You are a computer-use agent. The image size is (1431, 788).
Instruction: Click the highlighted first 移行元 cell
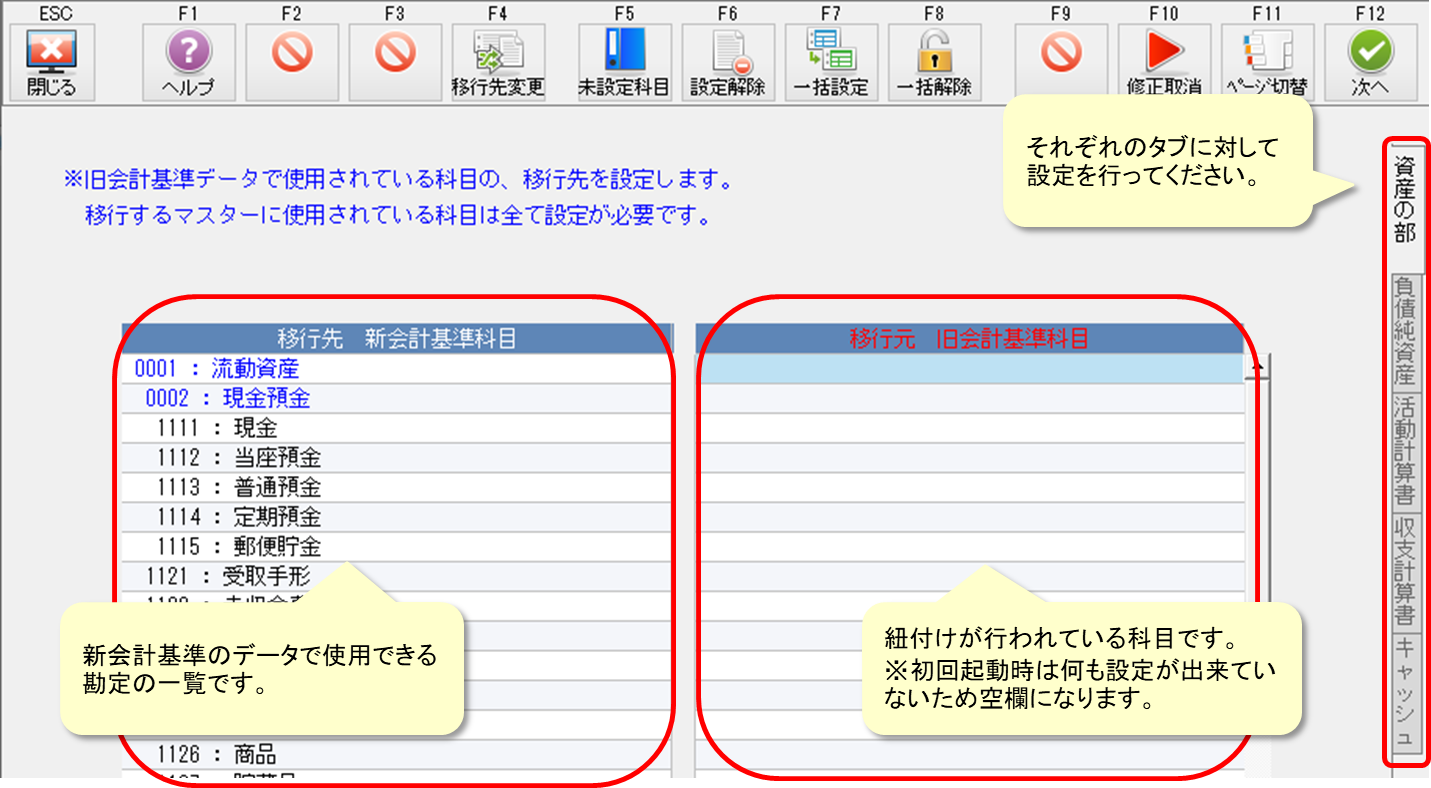968,369
